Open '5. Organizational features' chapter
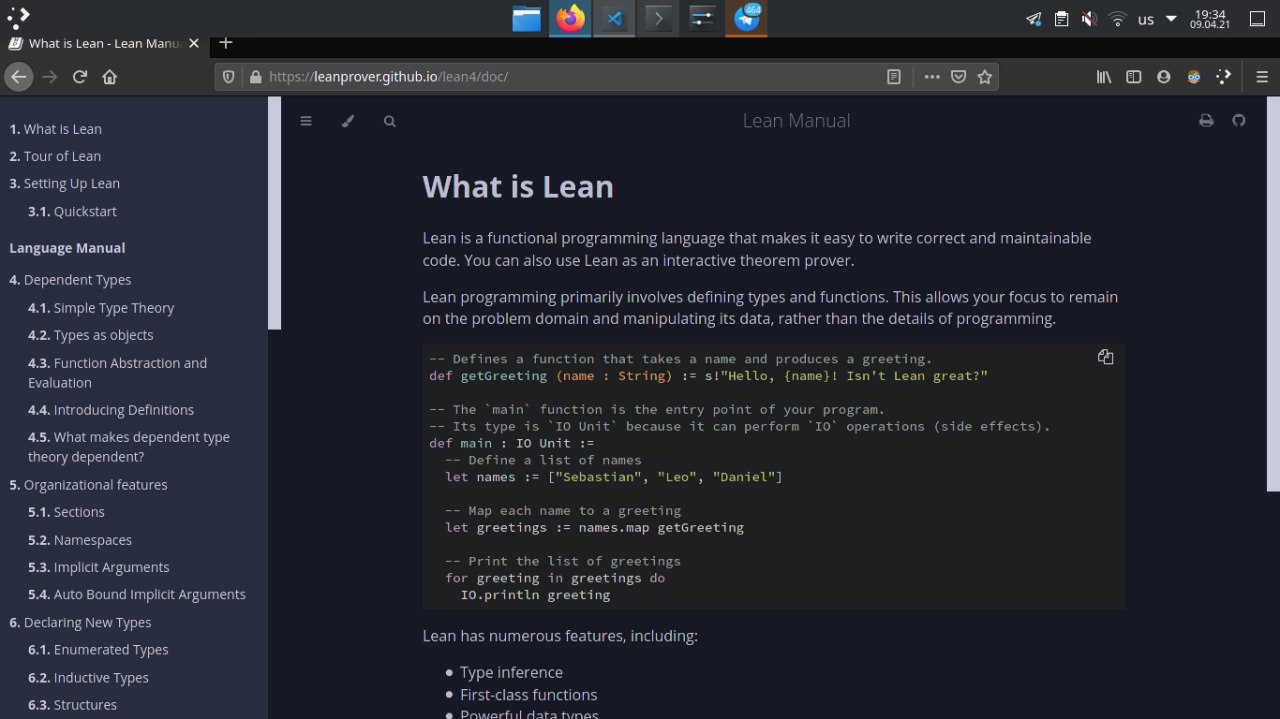 tap(88, 485)
